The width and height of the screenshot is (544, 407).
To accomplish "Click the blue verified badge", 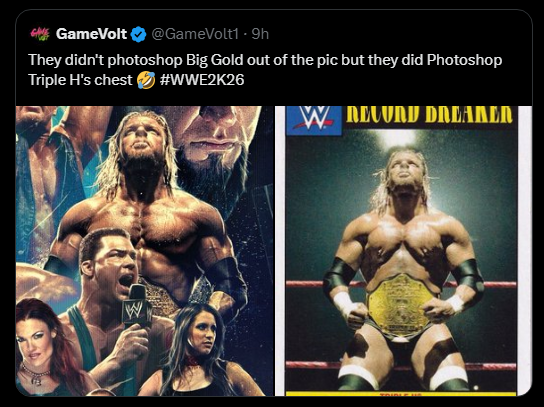I will point(139,34).
